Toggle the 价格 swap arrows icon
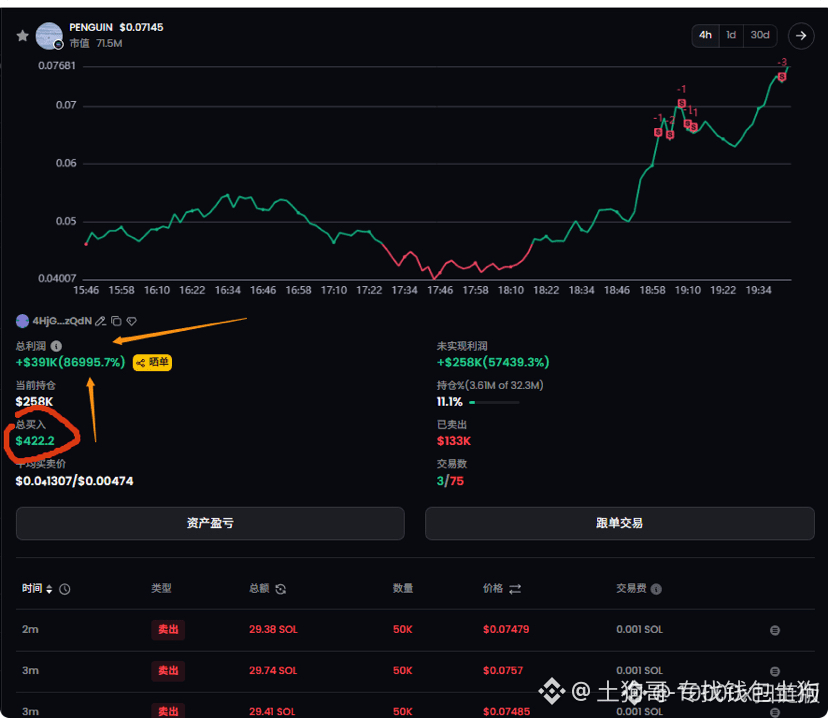 [x=515, y=589]
